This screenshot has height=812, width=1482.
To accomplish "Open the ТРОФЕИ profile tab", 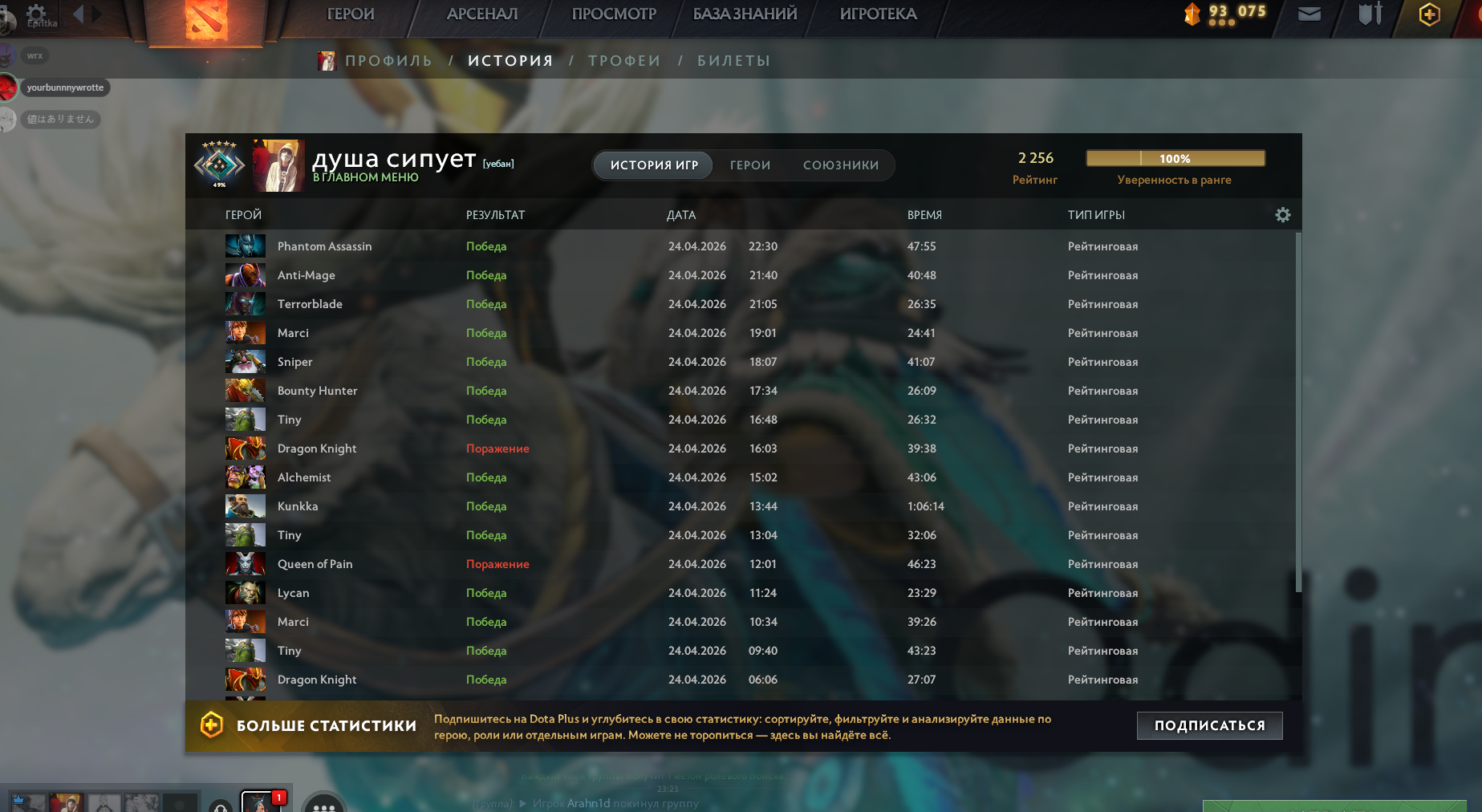I will pos(624,61).
